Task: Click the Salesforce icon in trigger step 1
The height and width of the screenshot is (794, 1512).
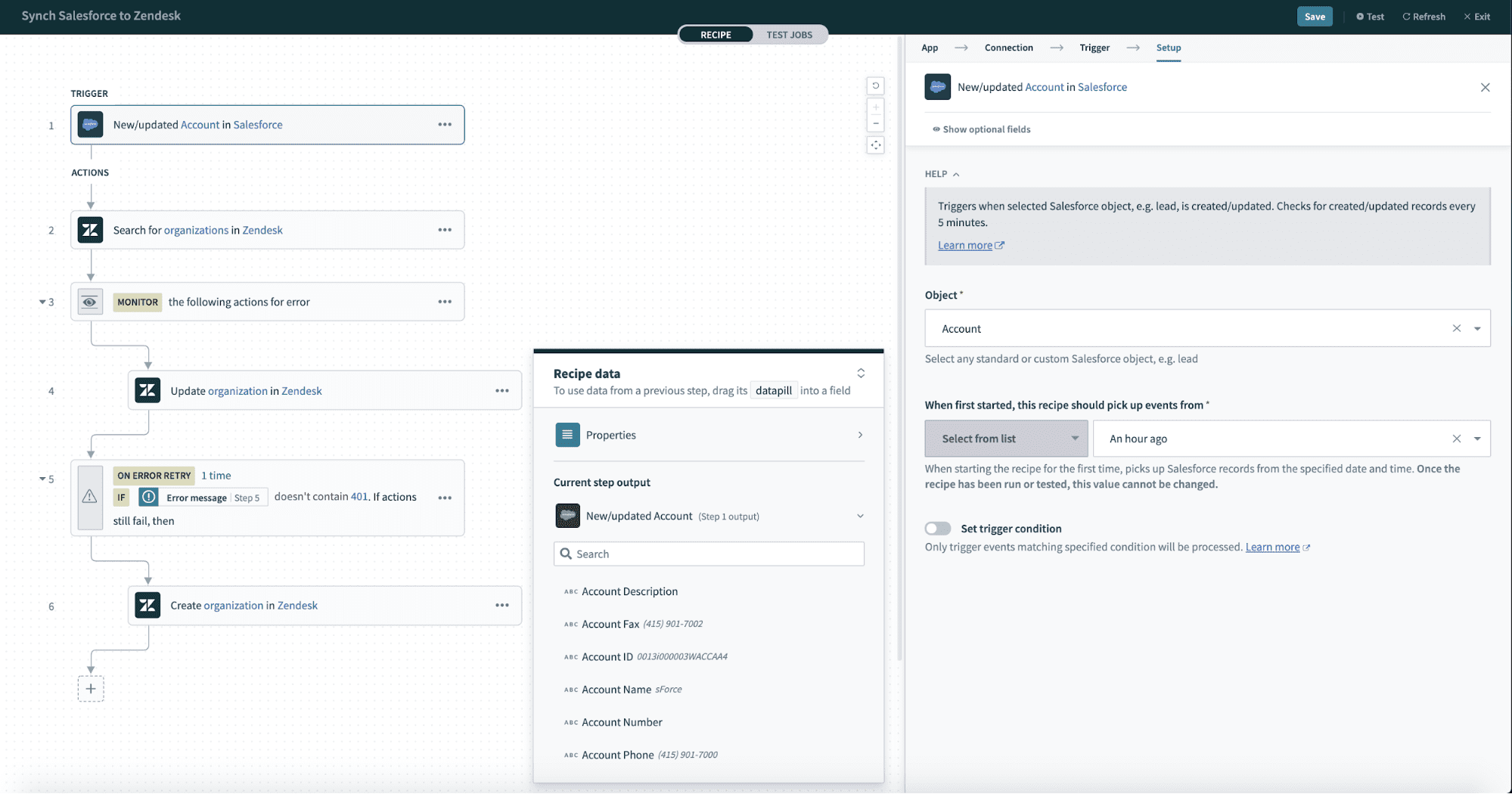Action: [x=90, y=125]
